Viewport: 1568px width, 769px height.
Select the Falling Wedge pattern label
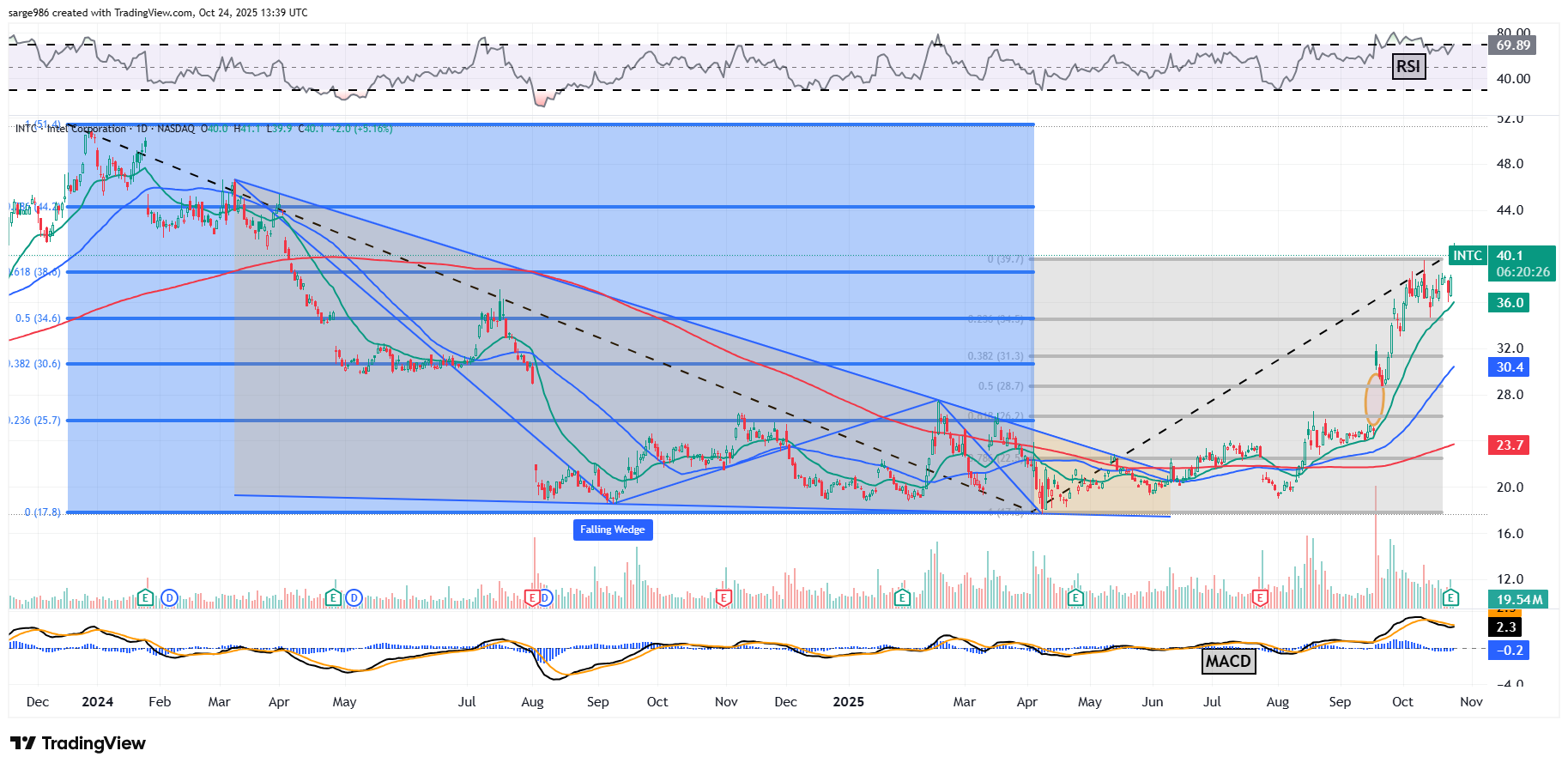click(613, 530)
